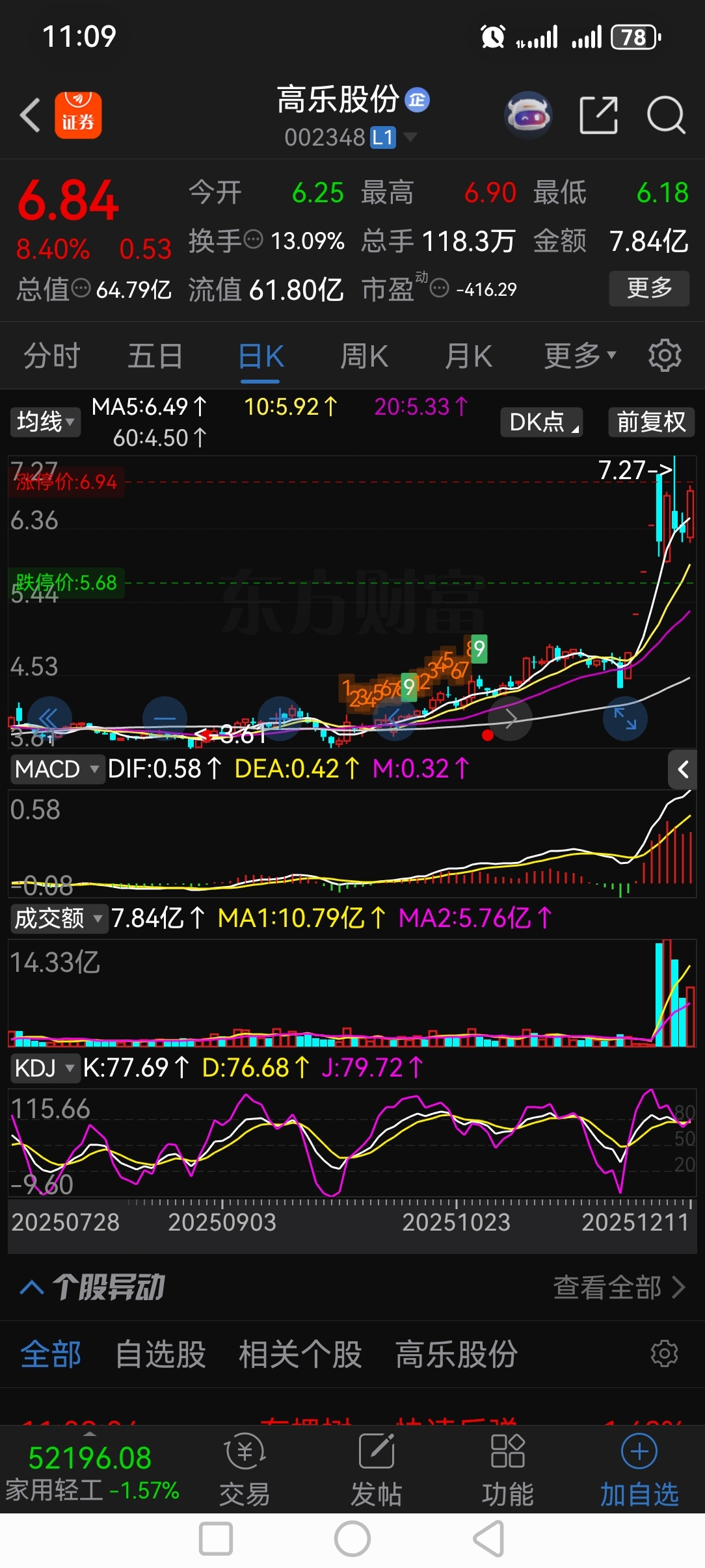Tap 加自选 to add watchlist
The width and height of the screenshot is (705, 1568).
[x=639, y=1470]
